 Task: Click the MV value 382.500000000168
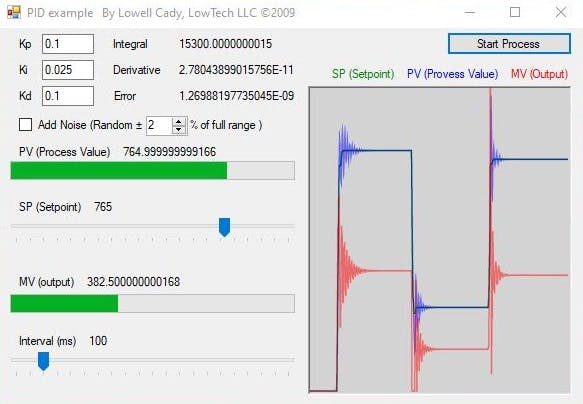click(133, 282)
